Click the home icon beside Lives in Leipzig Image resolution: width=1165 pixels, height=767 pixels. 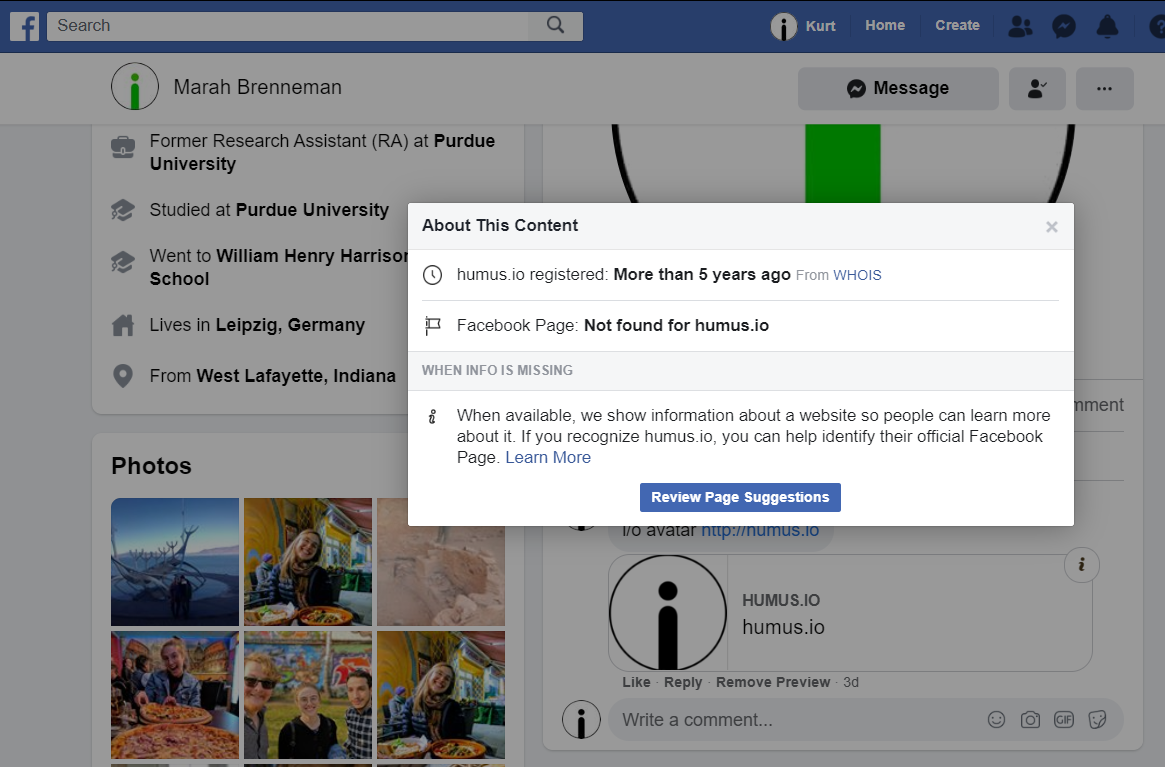pyautogui.click(x=123, y=326)
